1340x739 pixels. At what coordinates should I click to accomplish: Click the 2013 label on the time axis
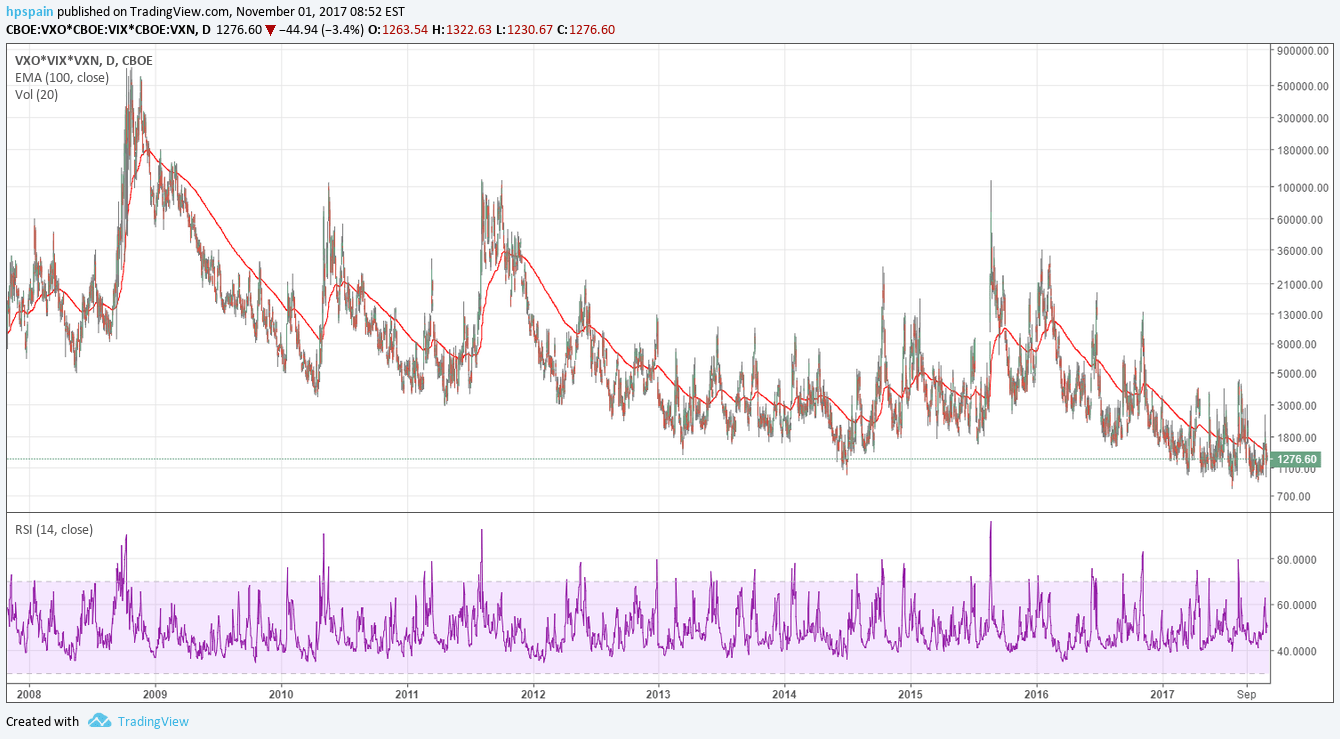659,693
